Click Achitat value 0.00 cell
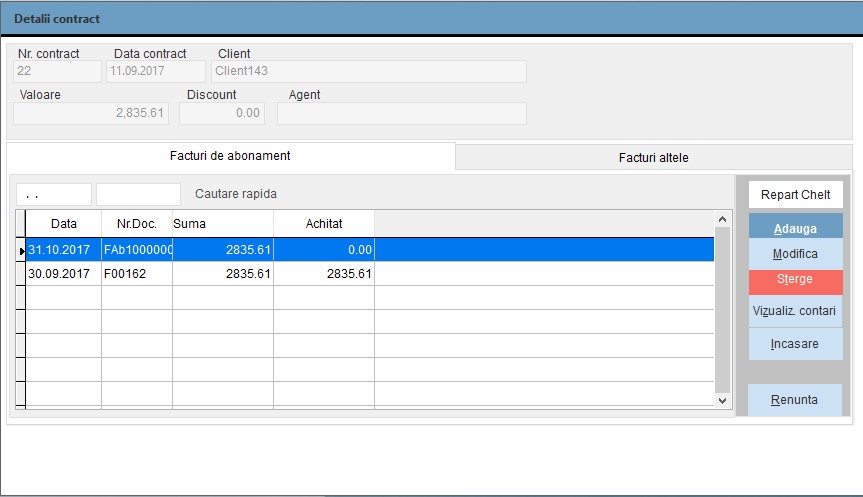This screenshot has height=497, width=863. [324, 250]
